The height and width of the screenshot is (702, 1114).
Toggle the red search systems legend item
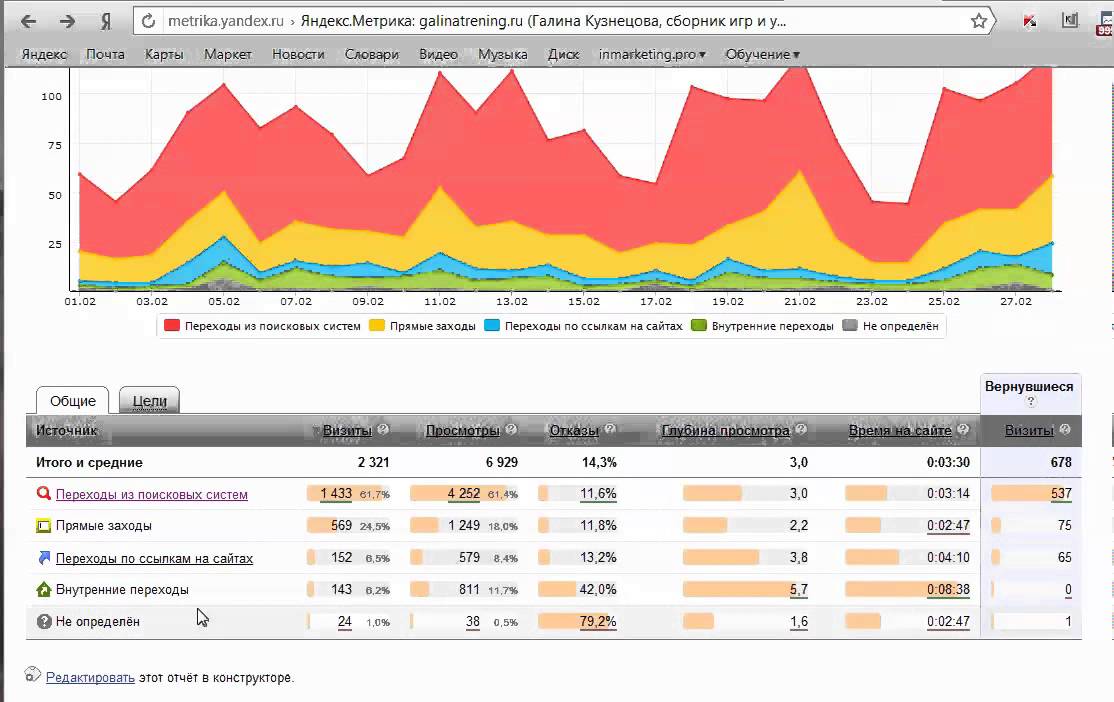(x=172, y=326)
